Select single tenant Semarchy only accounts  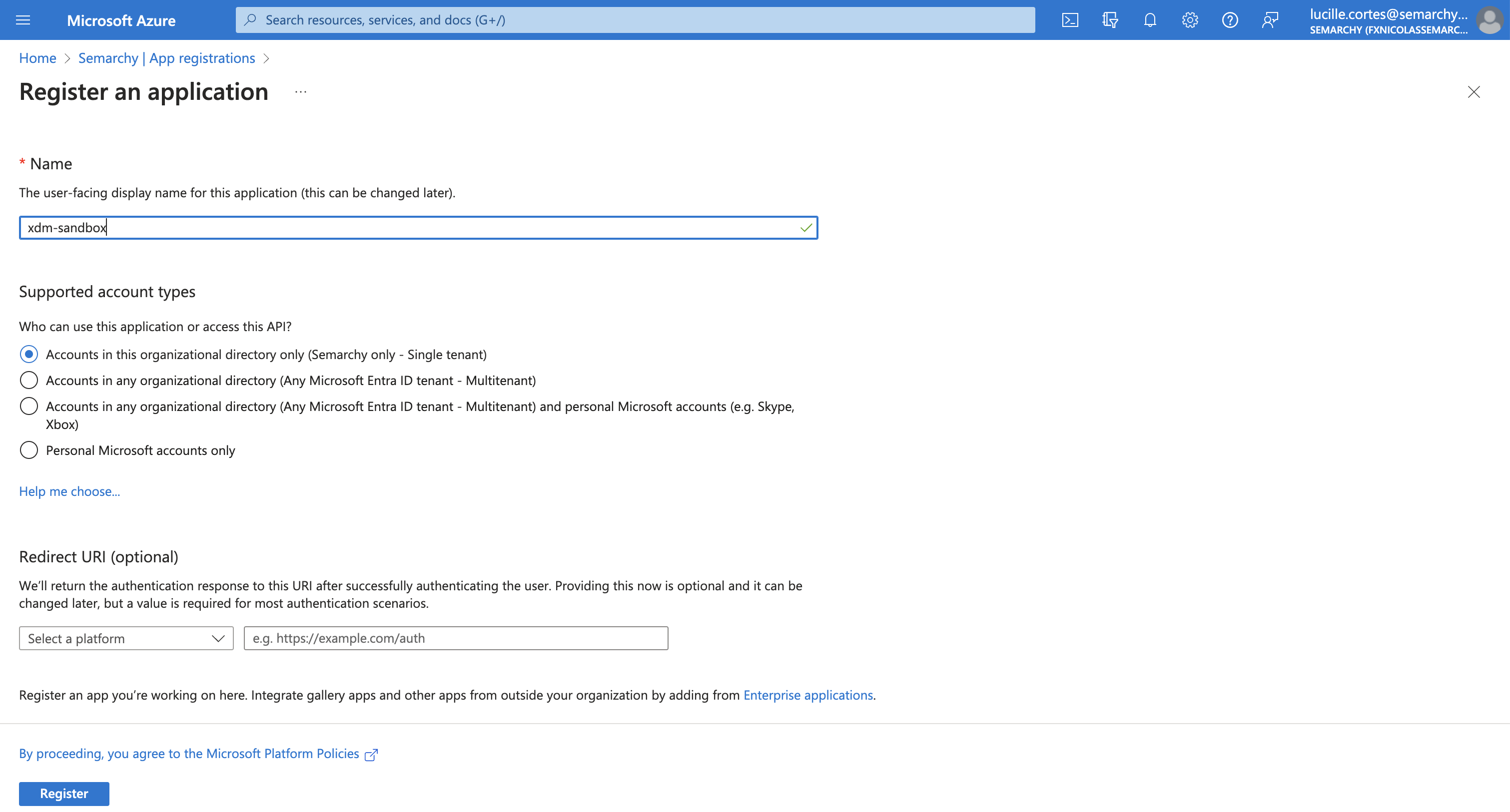pyautogui.click(x=28, y=354)
